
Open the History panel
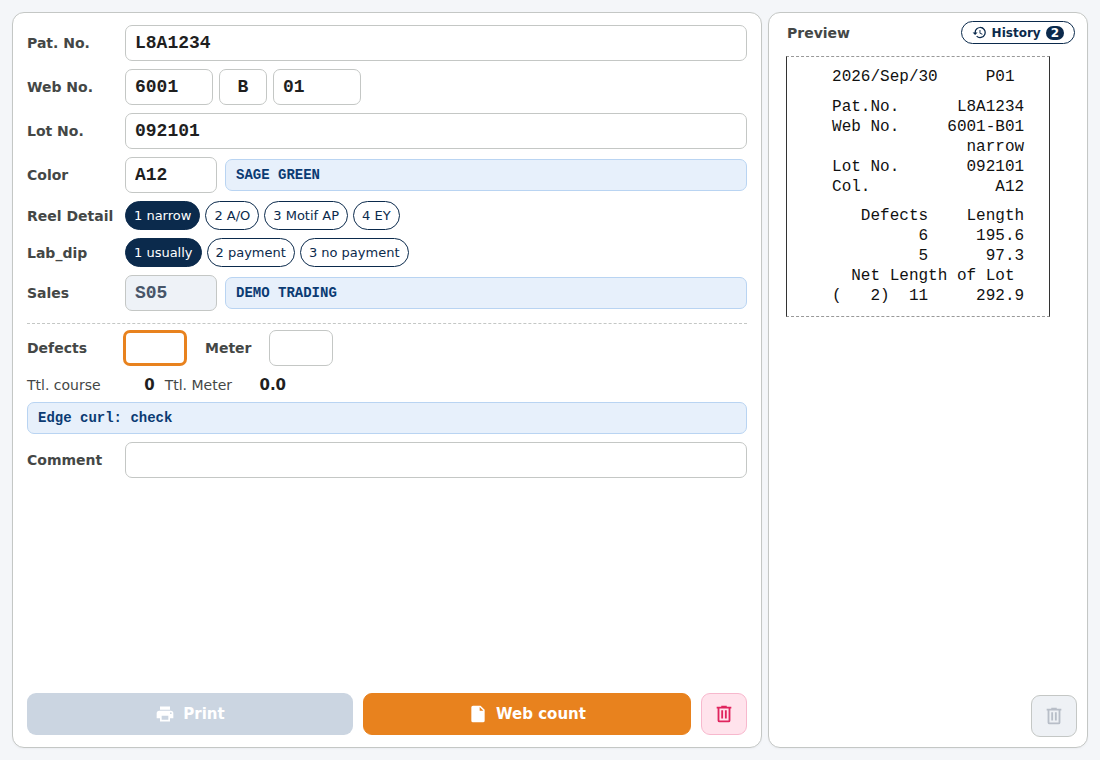[x=1017, y=33]
